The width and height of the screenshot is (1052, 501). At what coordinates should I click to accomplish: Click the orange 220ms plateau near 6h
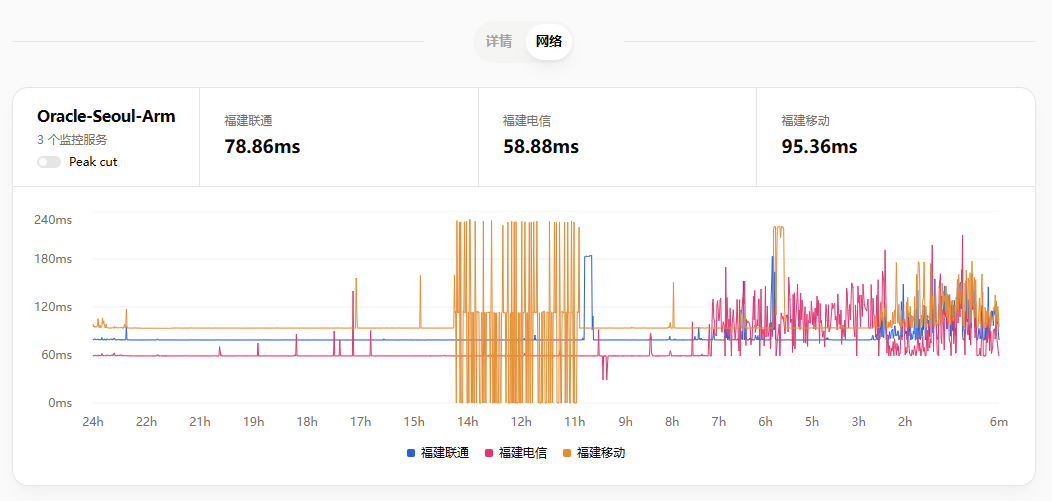[778, 227]
